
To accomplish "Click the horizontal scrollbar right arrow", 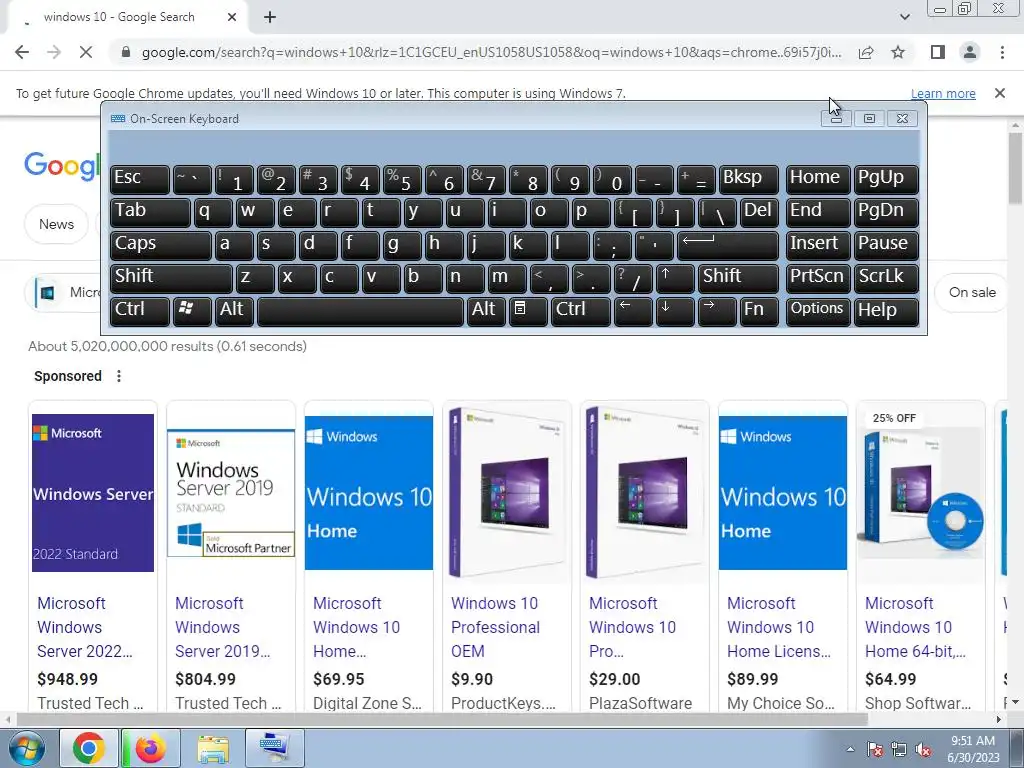I will pos(999,719).
